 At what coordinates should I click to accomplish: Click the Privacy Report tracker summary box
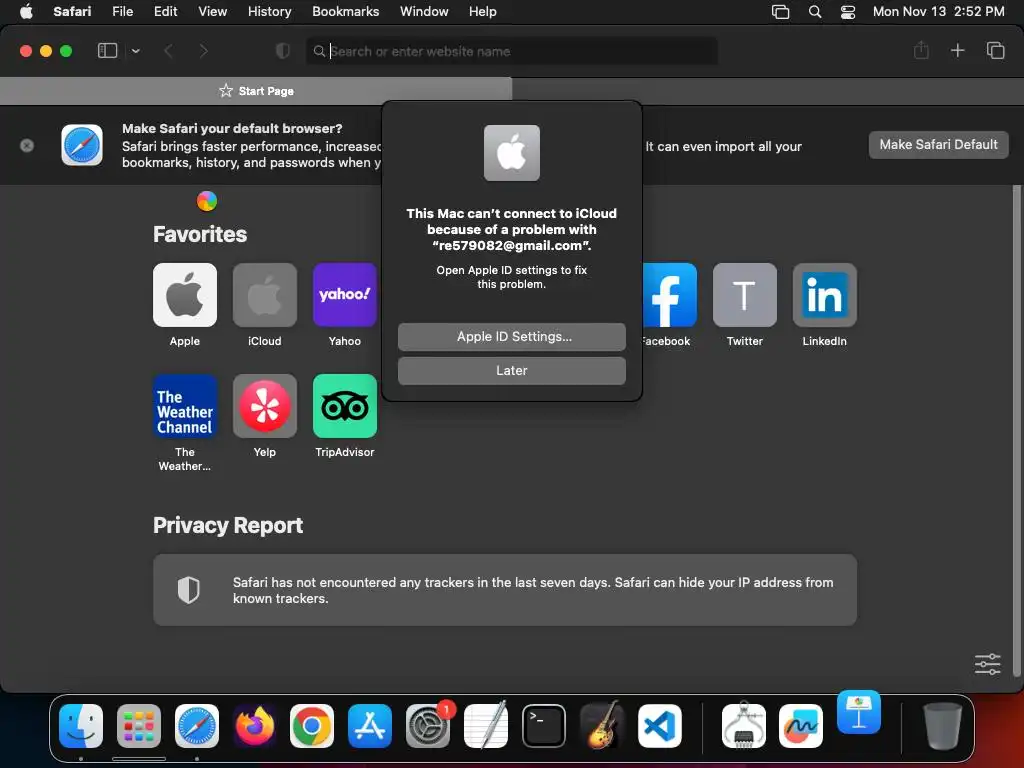[x=505, y=590]
